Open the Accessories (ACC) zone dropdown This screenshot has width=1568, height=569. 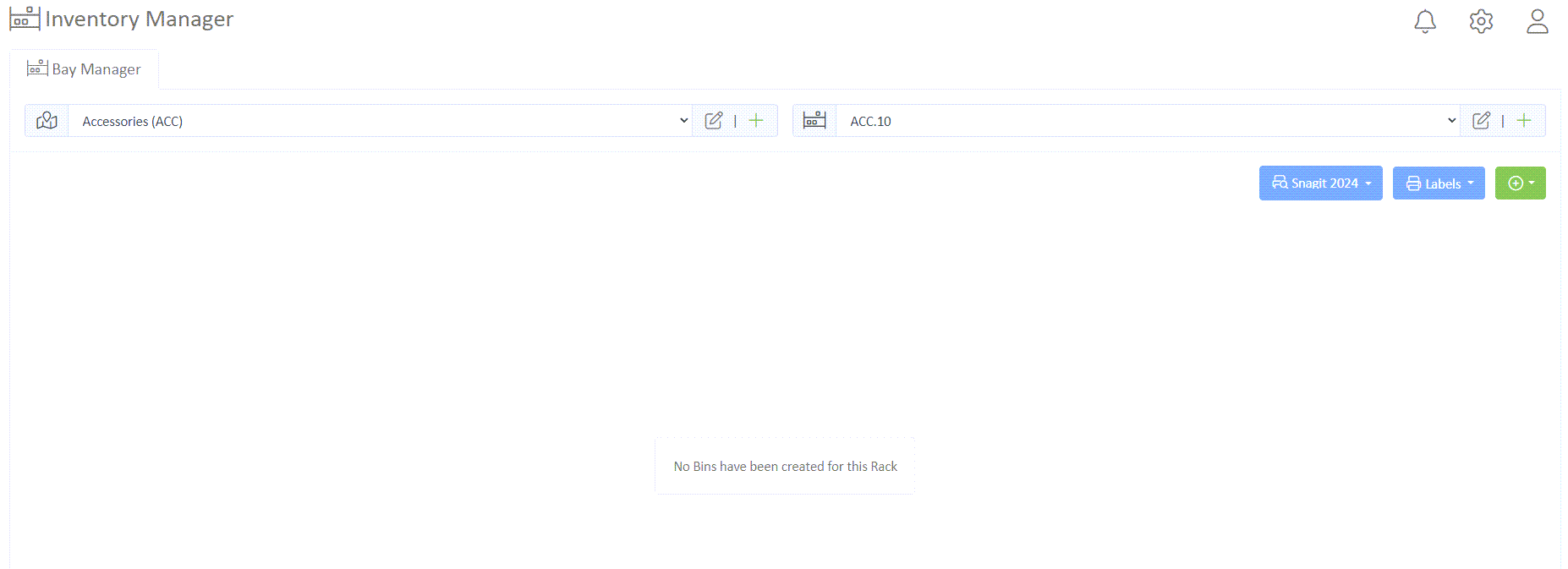(380, 121)
